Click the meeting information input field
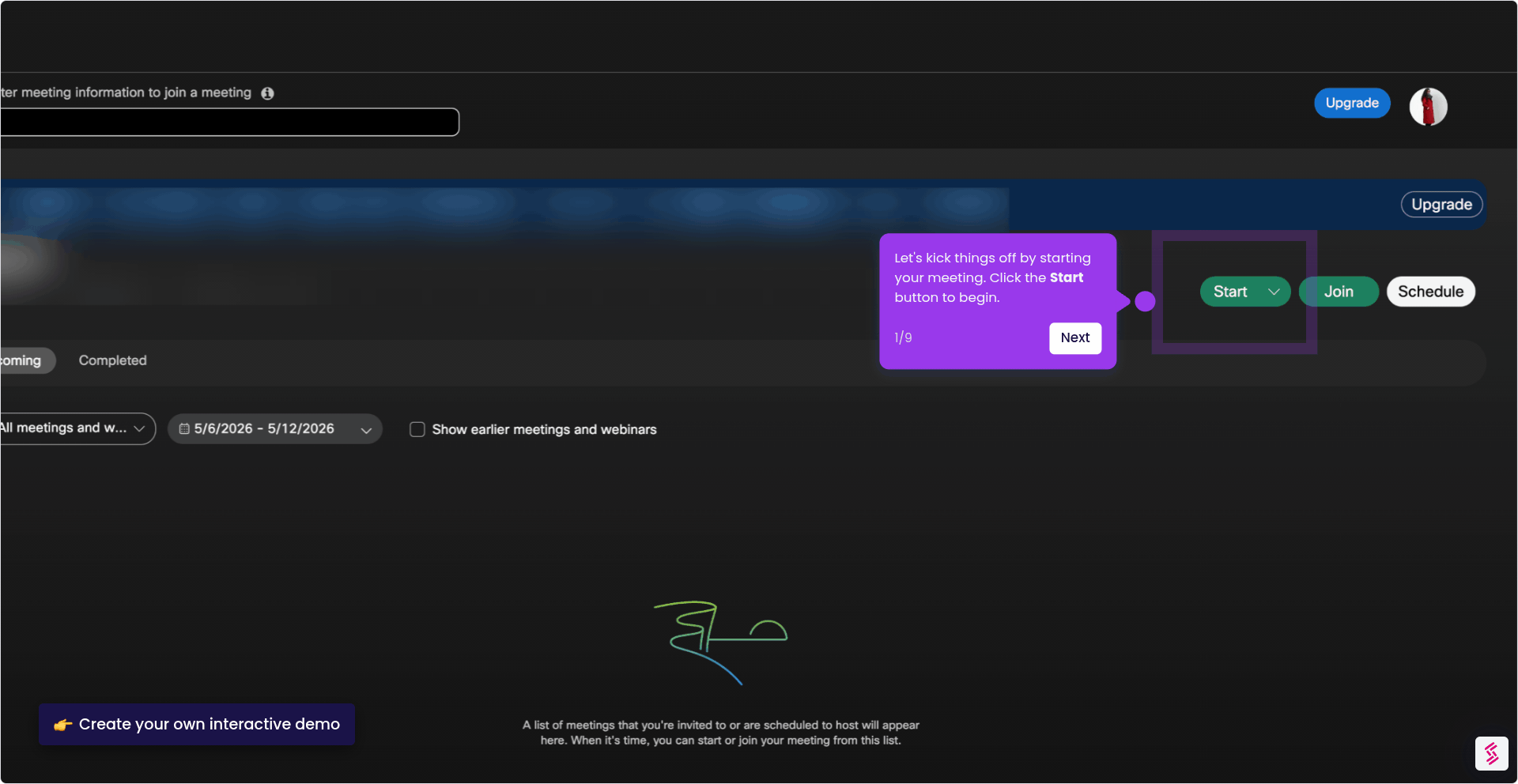1518x784 pixels. [228, 122]
